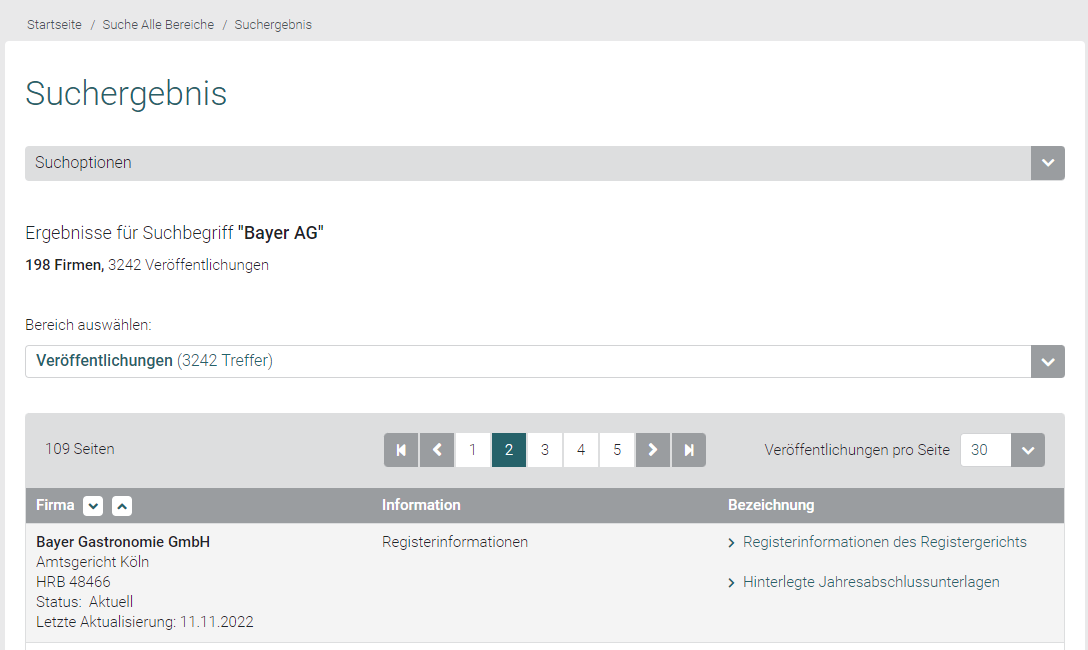Go to the first results page
This screenshot has width=1088, height=650.
click(401, 450)
